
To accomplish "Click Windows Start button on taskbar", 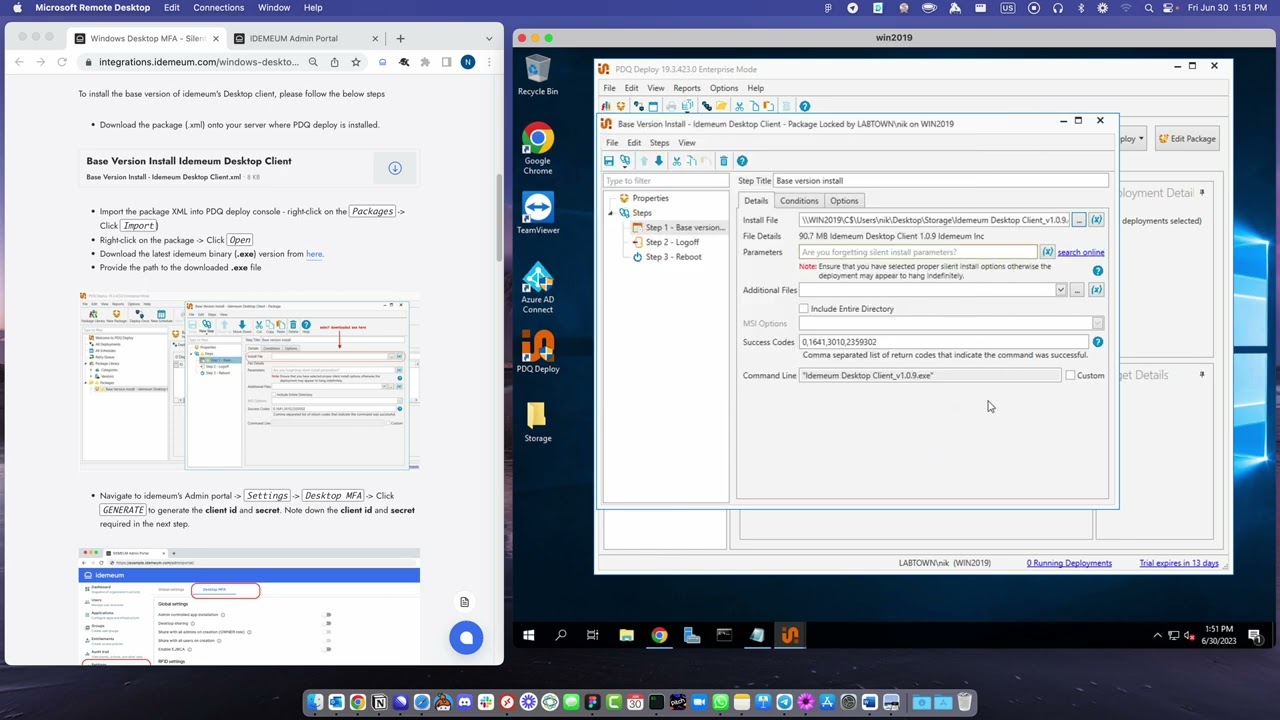I will tap(528, 635).
